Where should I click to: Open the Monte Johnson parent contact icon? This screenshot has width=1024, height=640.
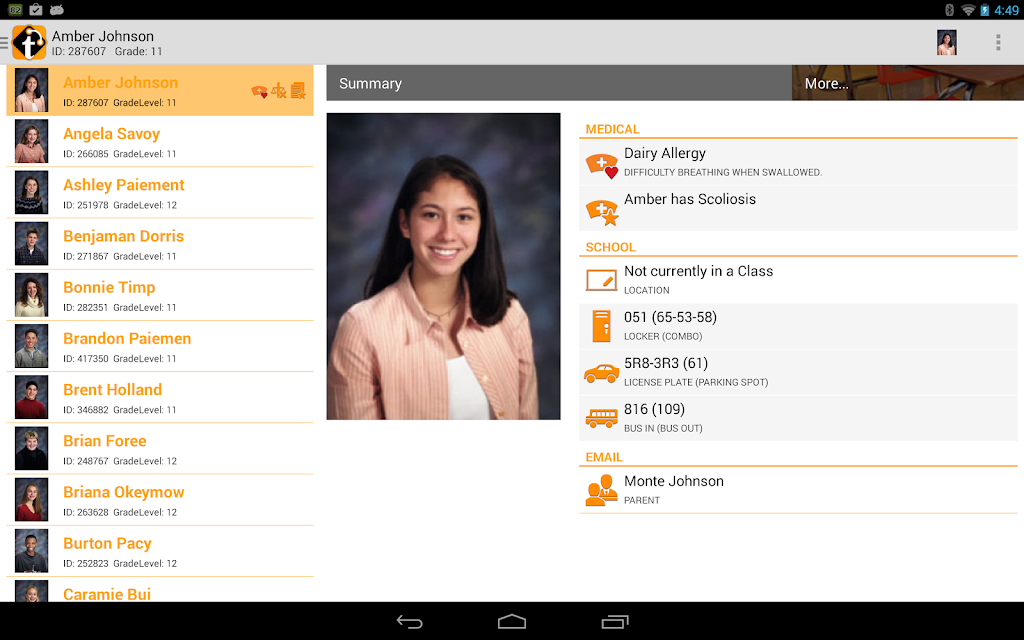click(601, 490)
